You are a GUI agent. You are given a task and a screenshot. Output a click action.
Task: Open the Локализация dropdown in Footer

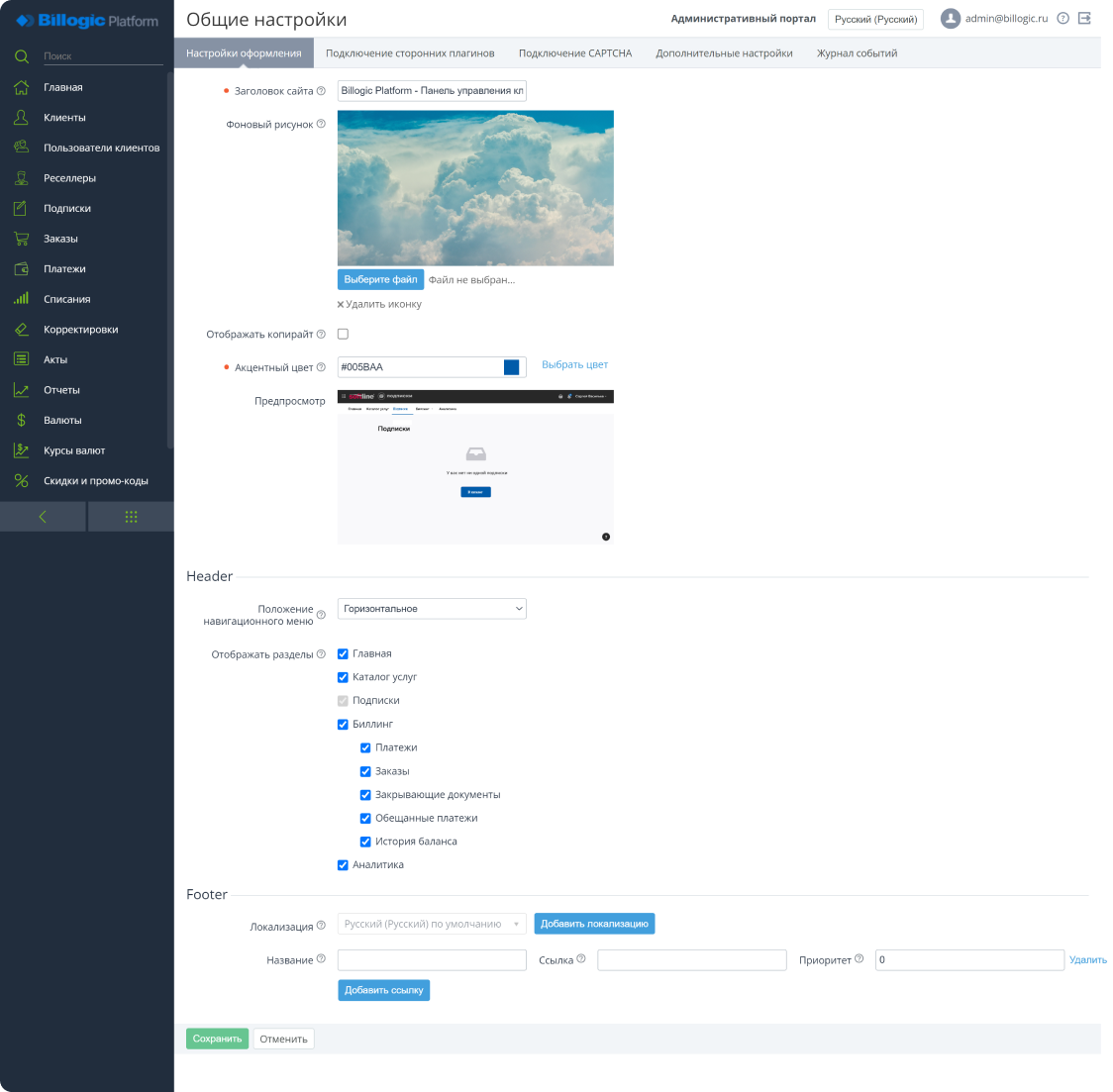tap(432, 924)
